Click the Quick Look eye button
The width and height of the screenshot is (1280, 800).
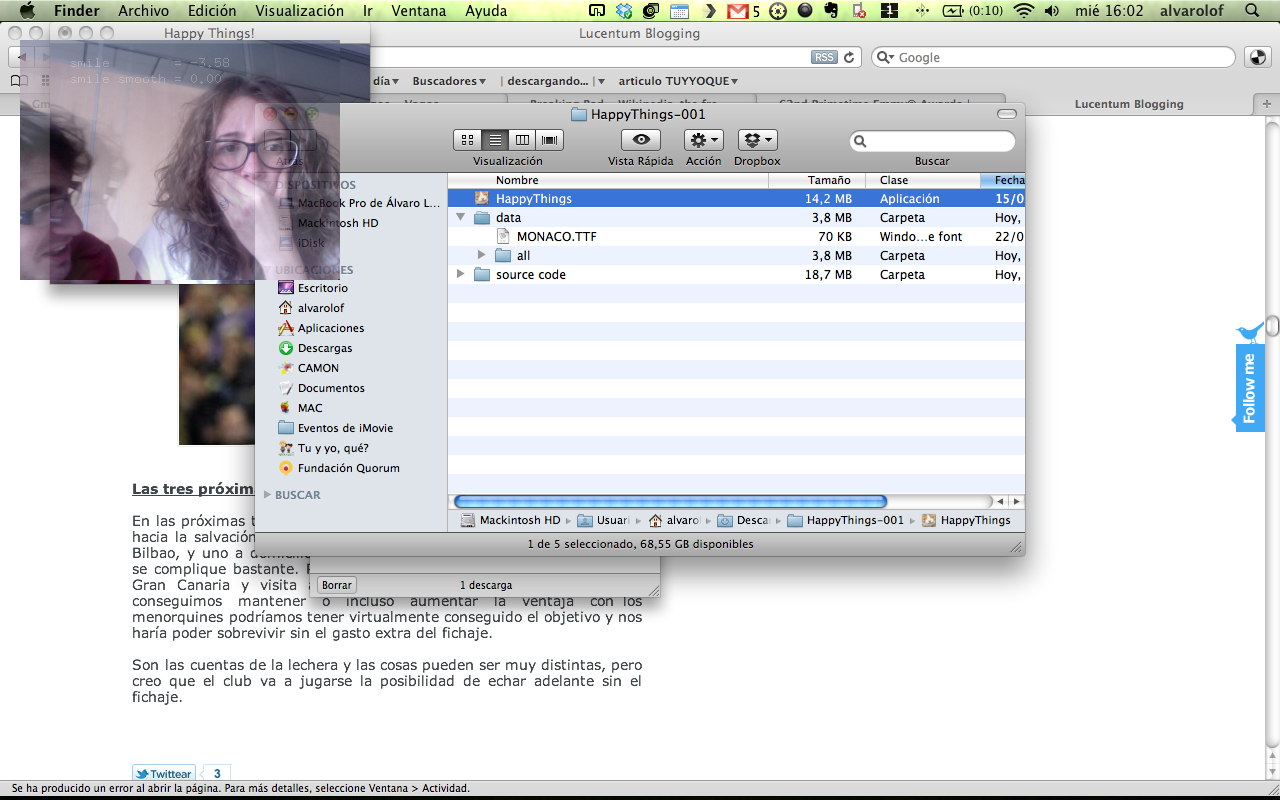pos(640,140)
